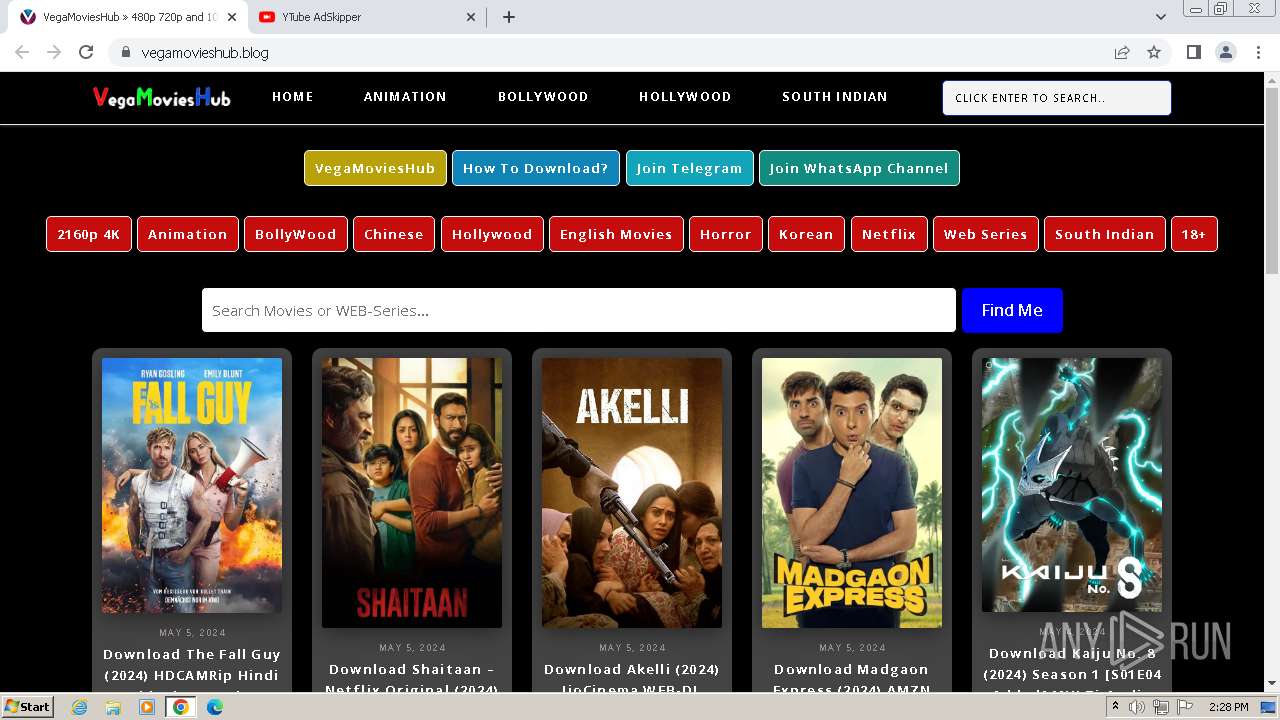This screenshot has height=720, width=1280.
Task: Open the Shaitaan poster thumbnail
Action: tap(412, 492)
